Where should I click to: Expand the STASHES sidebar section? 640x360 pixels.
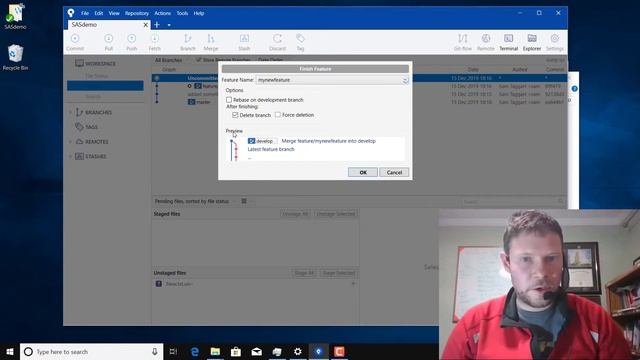pyautogui.click(x=71, y=156)
